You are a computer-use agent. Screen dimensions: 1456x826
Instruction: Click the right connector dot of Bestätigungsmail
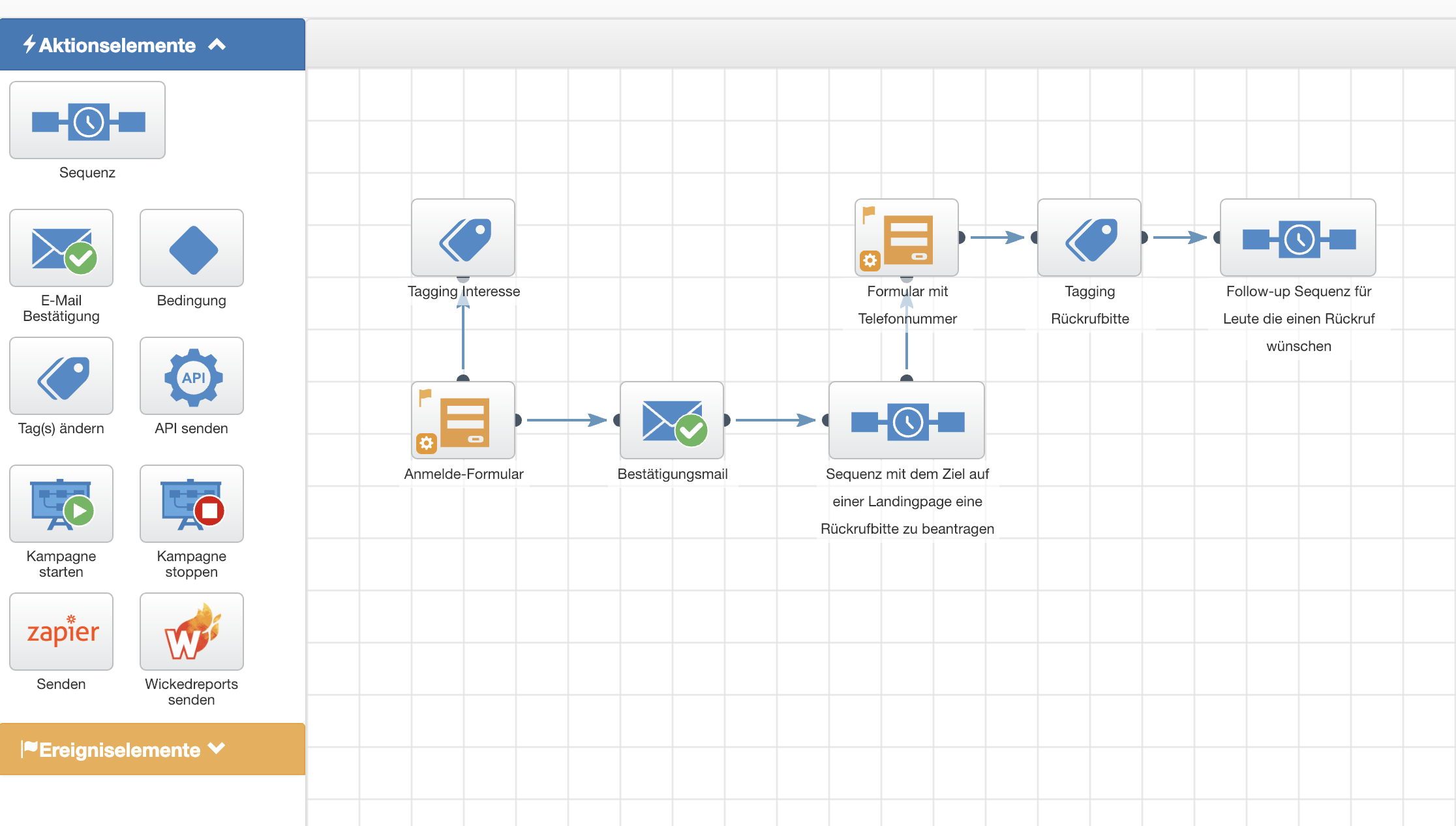(727, 420)
